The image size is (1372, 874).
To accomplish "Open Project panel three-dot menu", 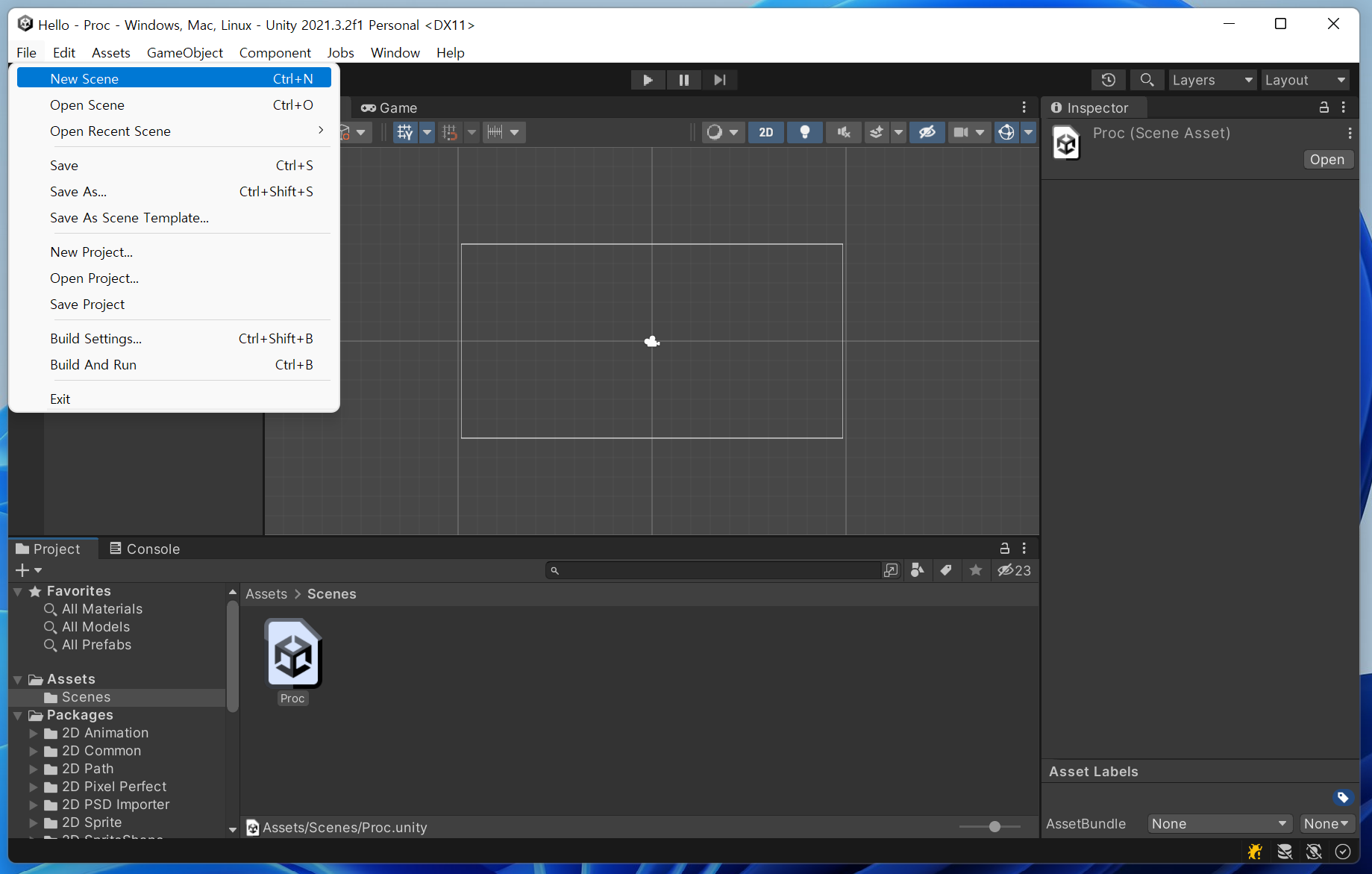I will point(1024,549).
